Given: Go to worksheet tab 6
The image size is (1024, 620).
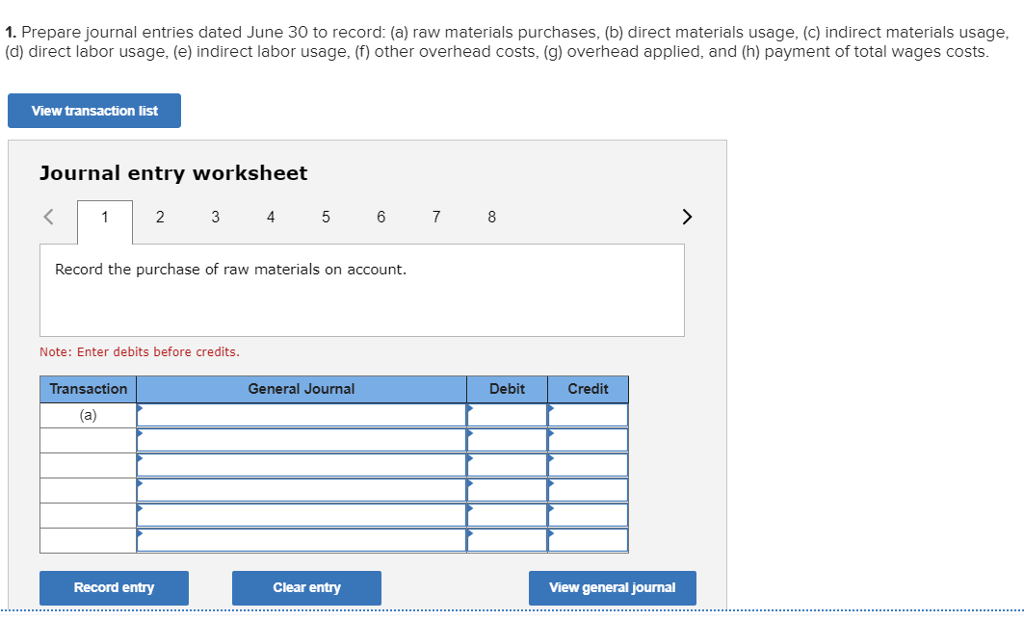Looking at the screenshot, I should (x=381, y=217).
